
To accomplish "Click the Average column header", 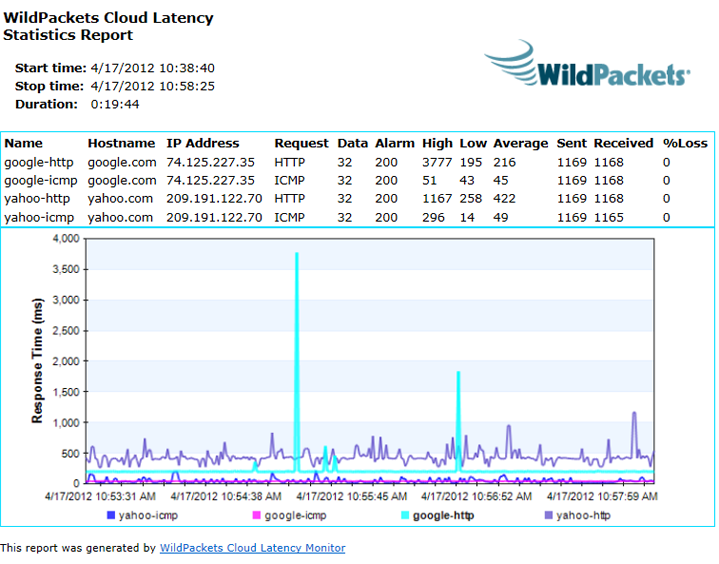I will click(x=520, y=144).
